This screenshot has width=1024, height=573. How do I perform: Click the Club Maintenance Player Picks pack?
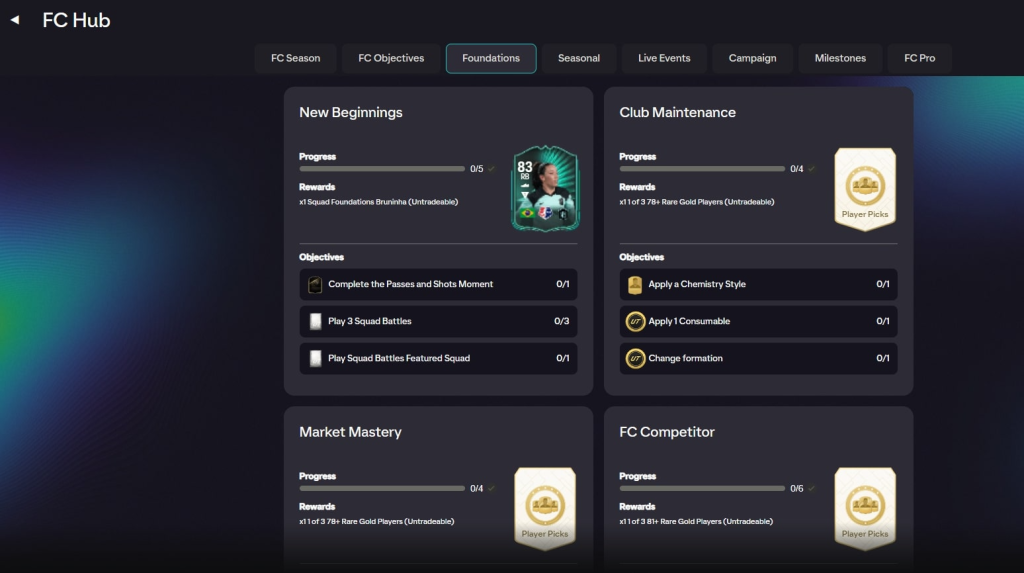tap(865, 189)
